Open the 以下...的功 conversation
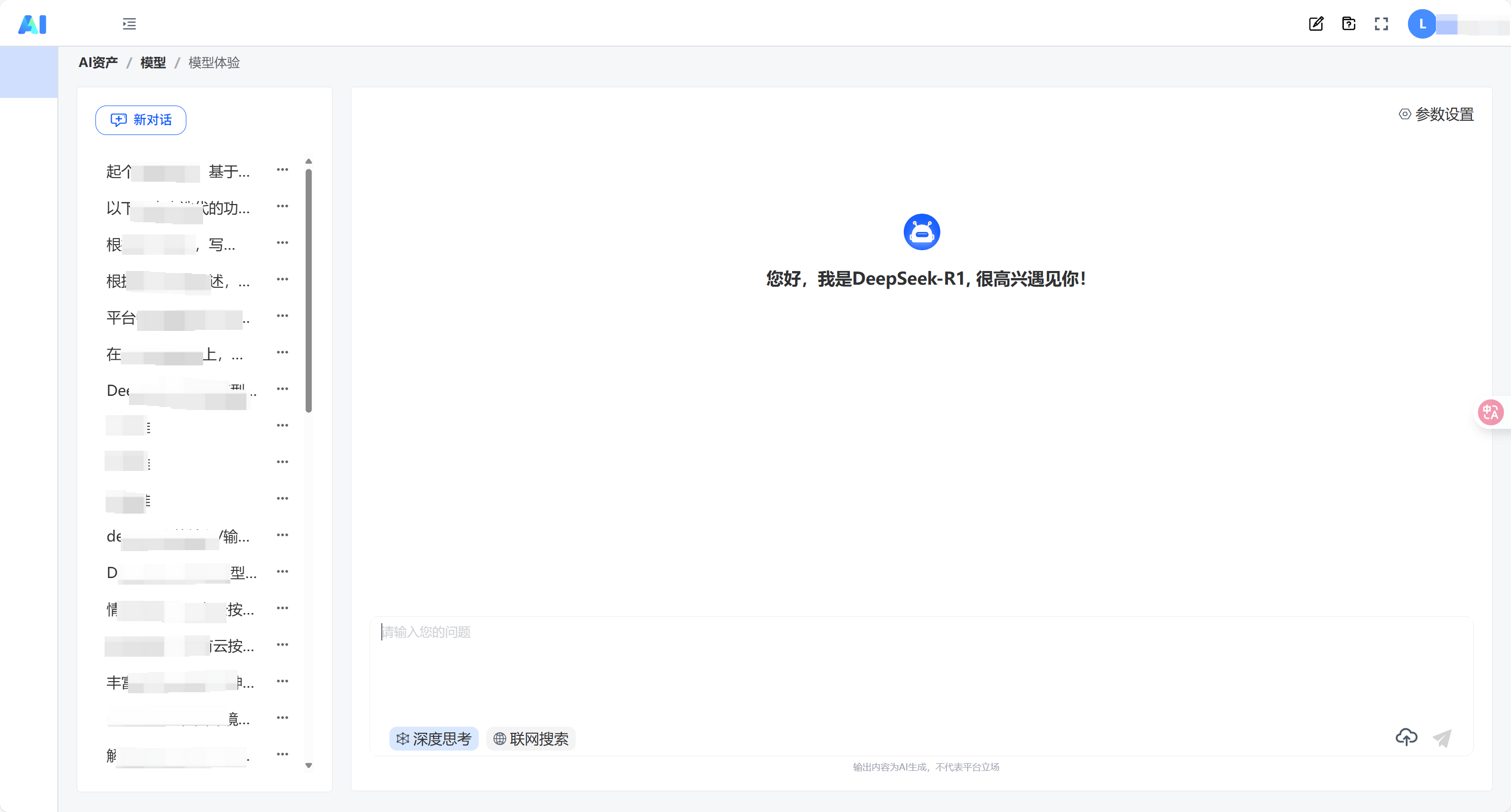 [x=178, y=208]
